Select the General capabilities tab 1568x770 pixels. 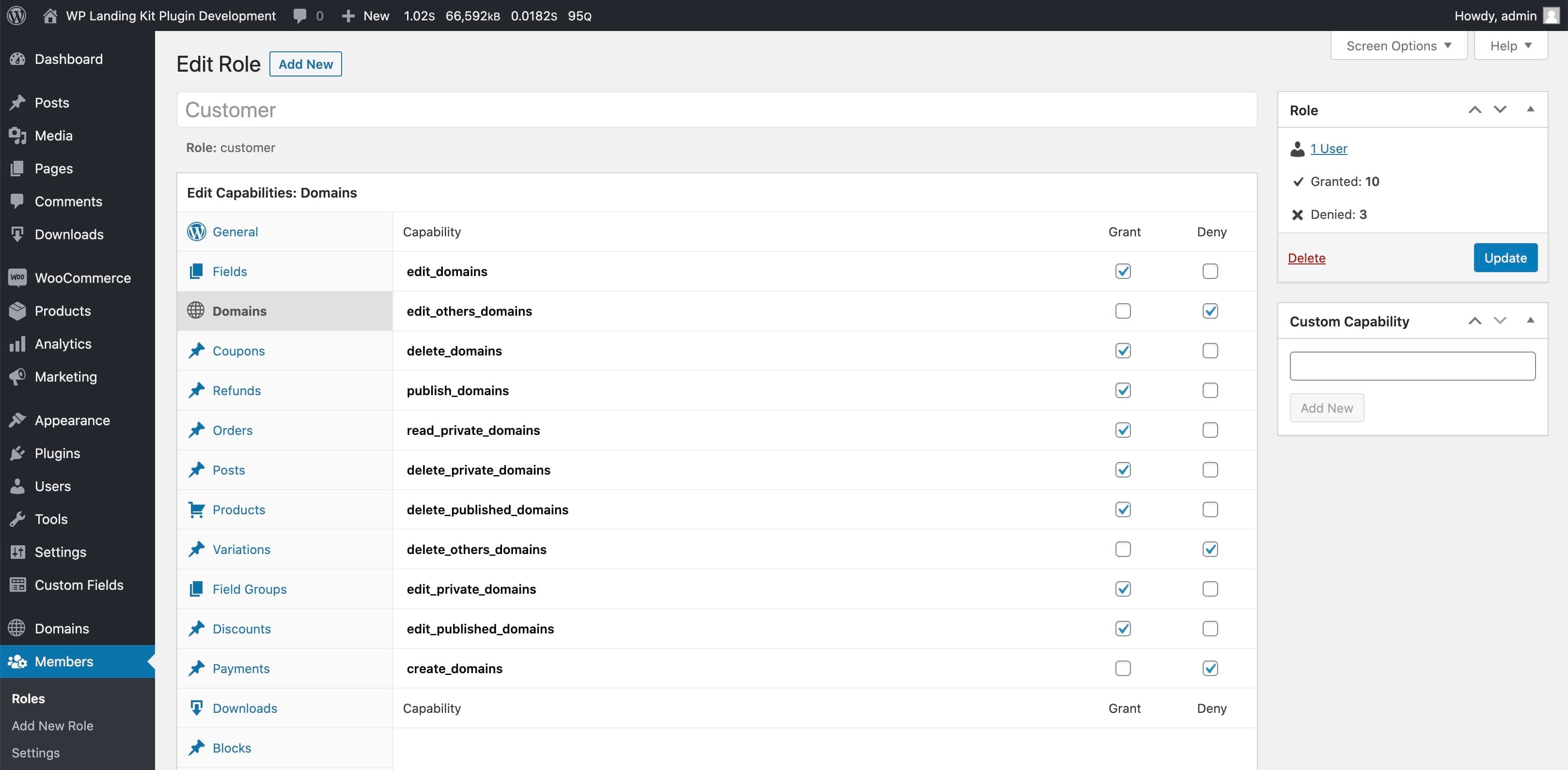tap(235, 232)
